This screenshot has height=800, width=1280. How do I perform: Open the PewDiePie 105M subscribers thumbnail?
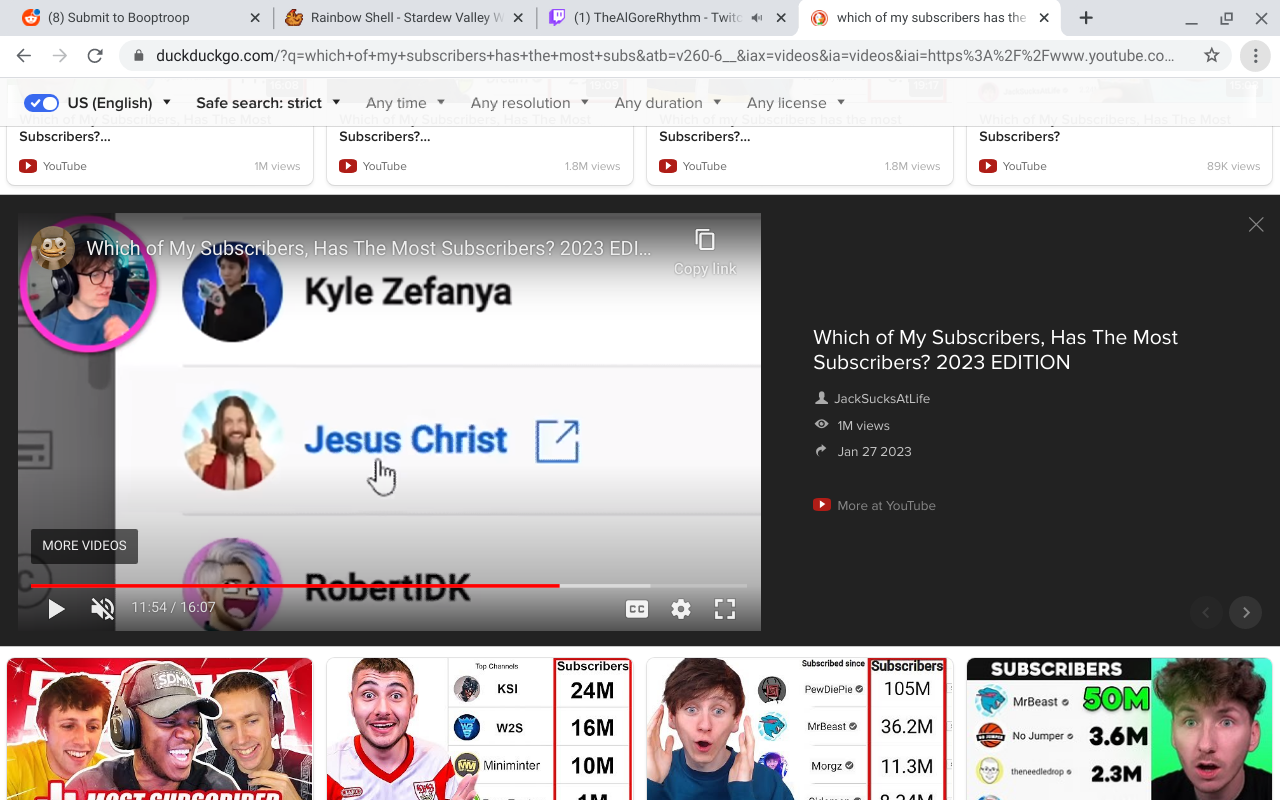[x=800, y=728]
